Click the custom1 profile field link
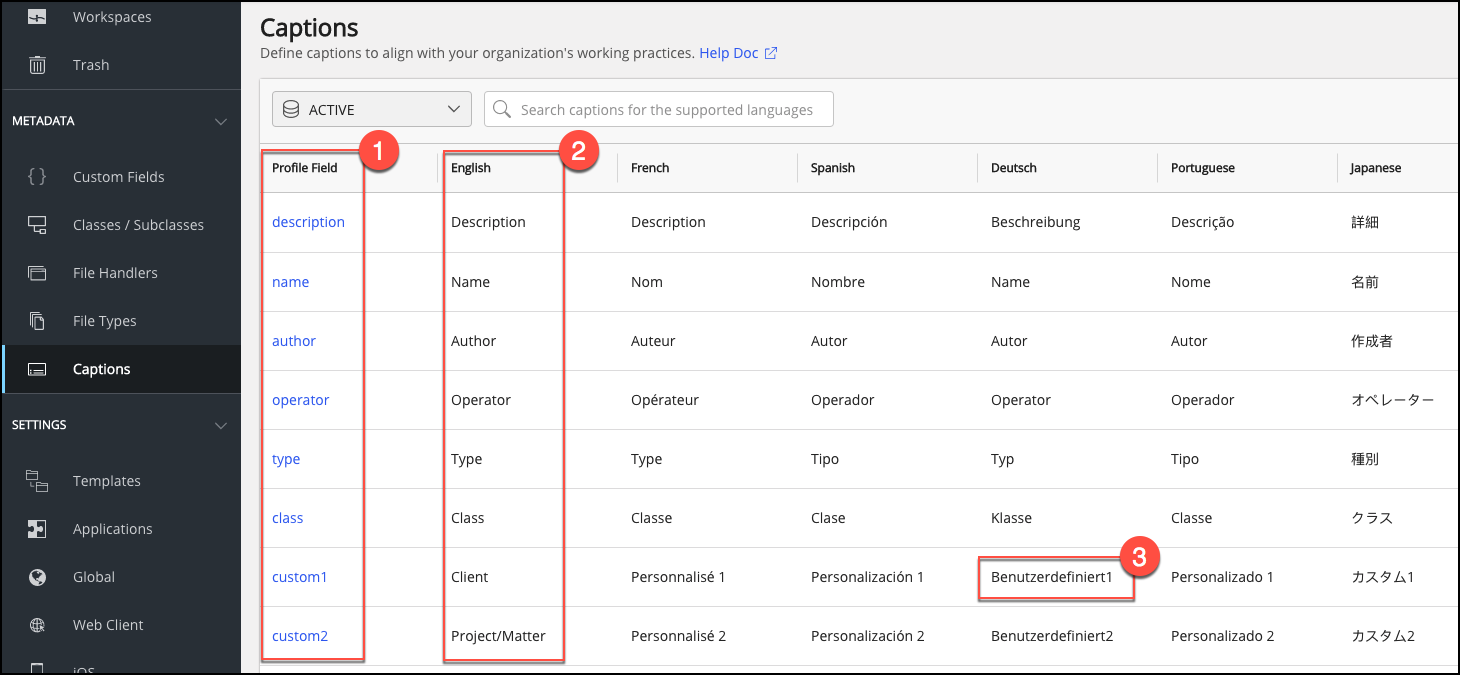The image size is (1460, 675). 299,576
